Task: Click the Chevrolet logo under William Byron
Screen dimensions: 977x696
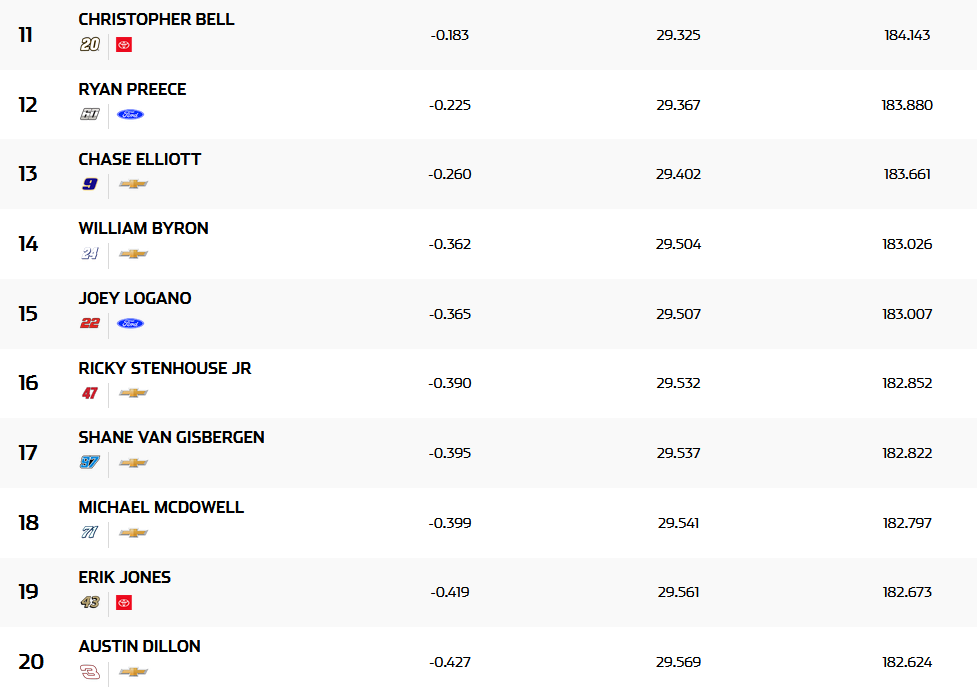Action: (x=133, y=254)
